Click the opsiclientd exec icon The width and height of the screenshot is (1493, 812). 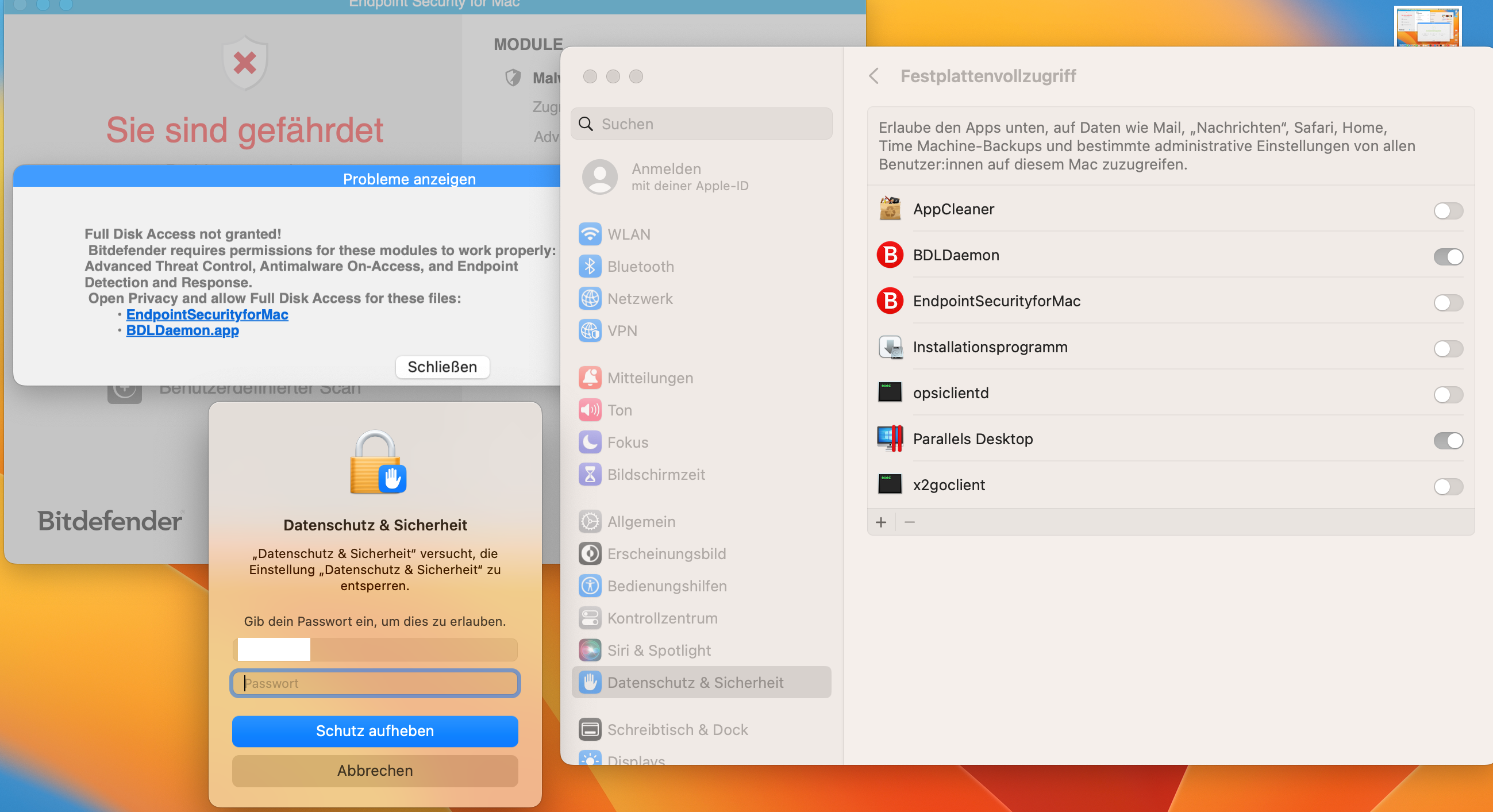[x=890, y=392]
